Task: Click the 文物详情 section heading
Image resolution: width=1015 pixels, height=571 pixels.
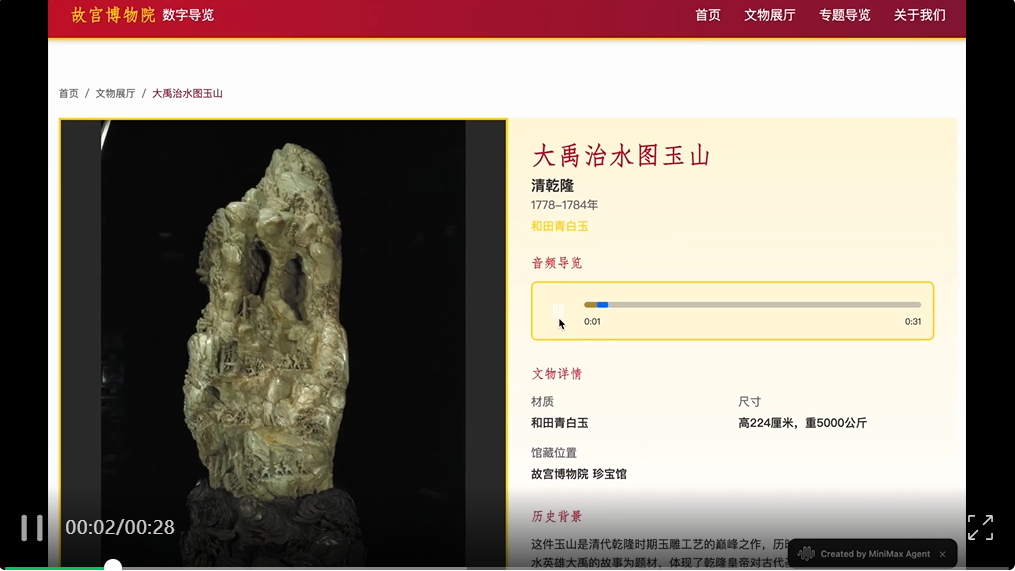Action: [x=557, y=374]
